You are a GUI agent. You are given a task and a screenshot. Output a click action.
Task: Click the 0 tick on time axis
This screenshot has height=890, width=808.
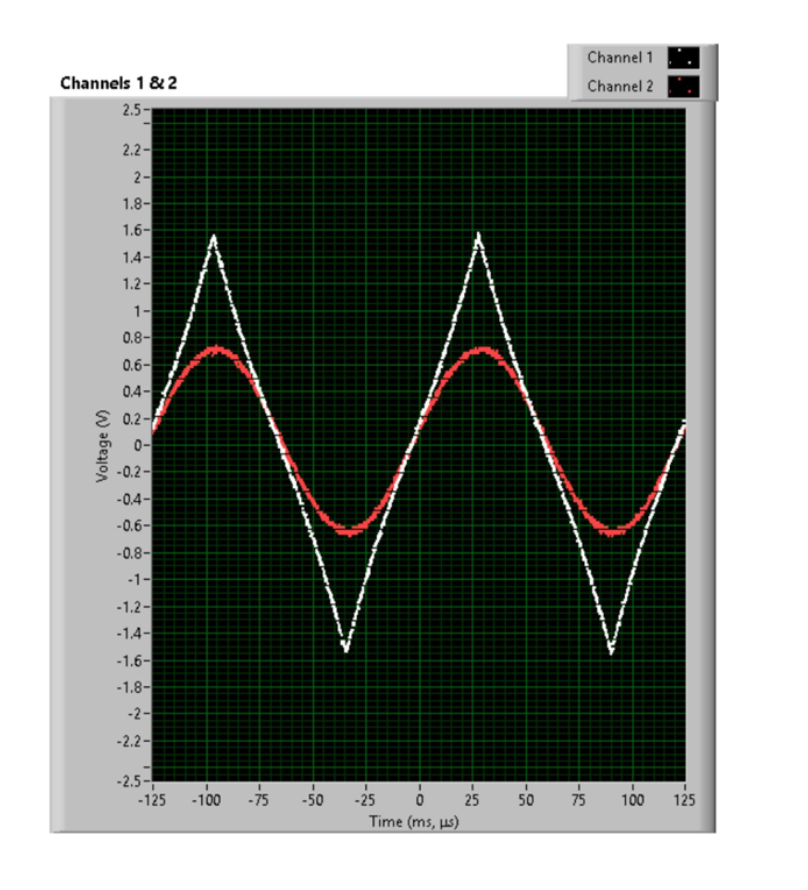[x=419, y=801]
